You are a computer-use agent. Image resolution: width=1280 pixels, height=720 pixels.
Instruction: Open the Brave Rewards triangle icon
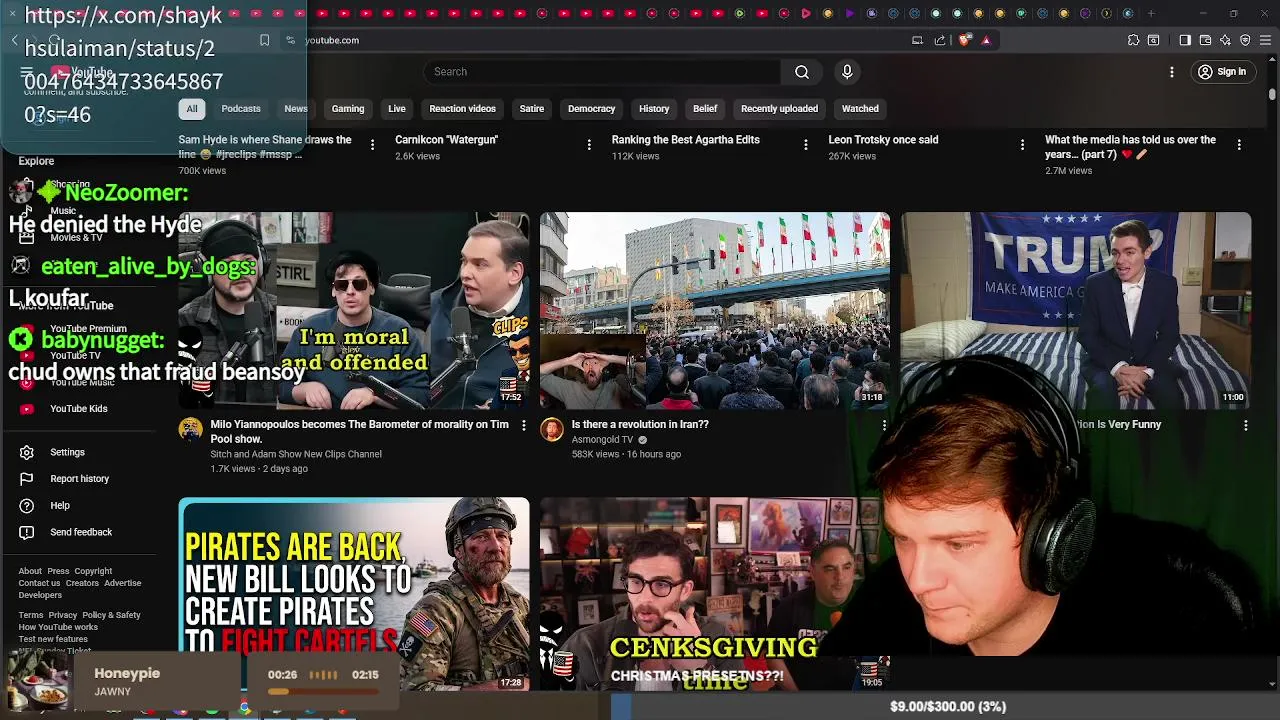(986, 40)
